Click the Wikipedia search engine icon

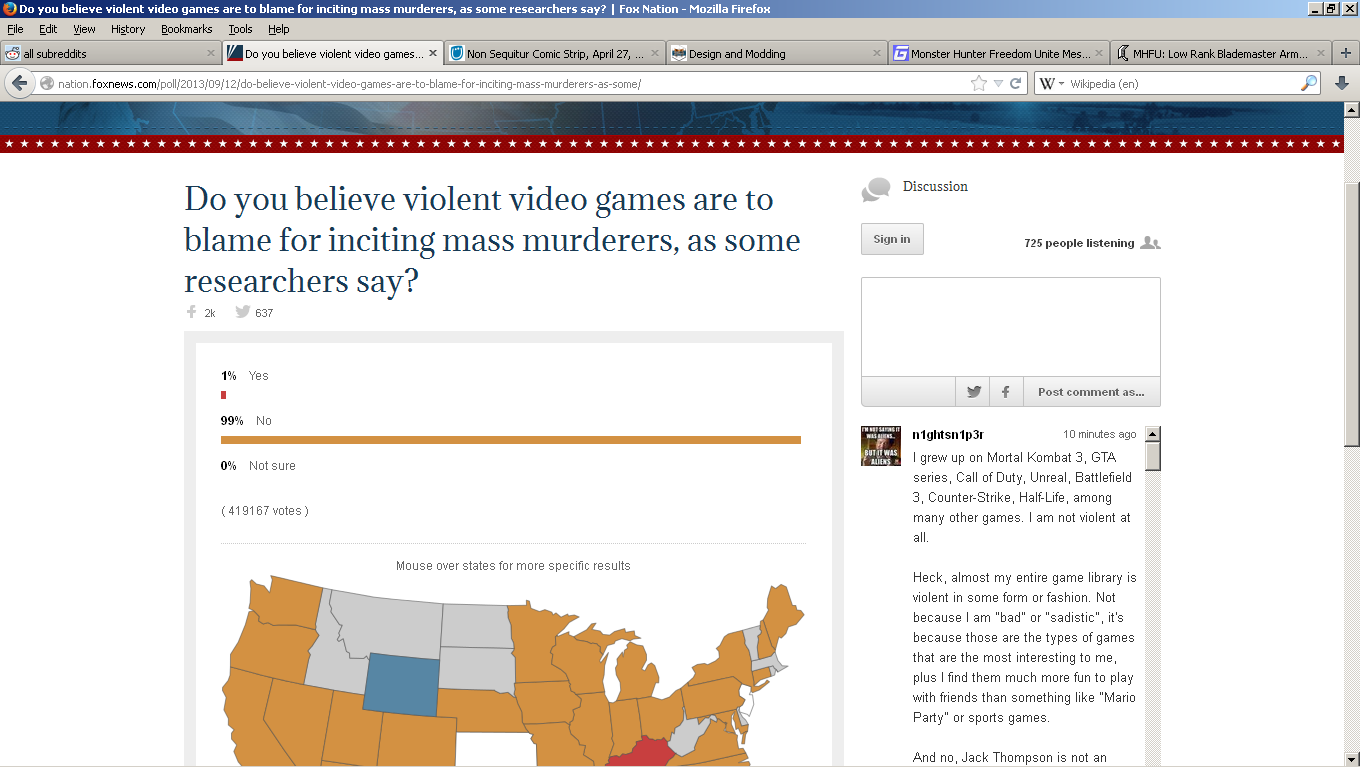tap(1047, 84)
